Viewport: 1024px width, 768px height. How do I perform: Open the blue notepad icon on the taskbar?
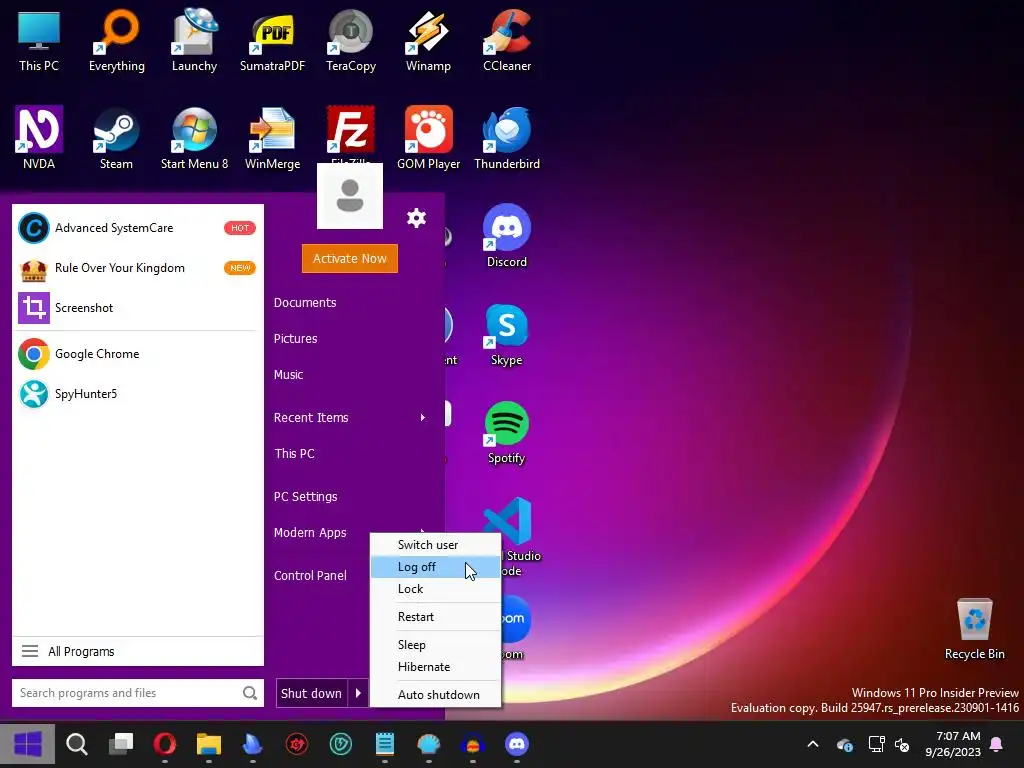[385, 744]
